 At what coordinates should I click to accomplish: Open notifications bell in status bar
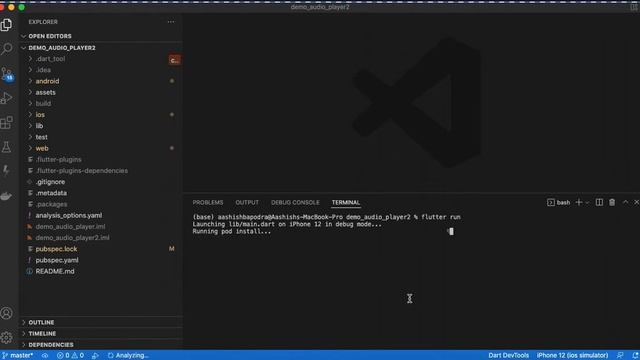point(635,356)
